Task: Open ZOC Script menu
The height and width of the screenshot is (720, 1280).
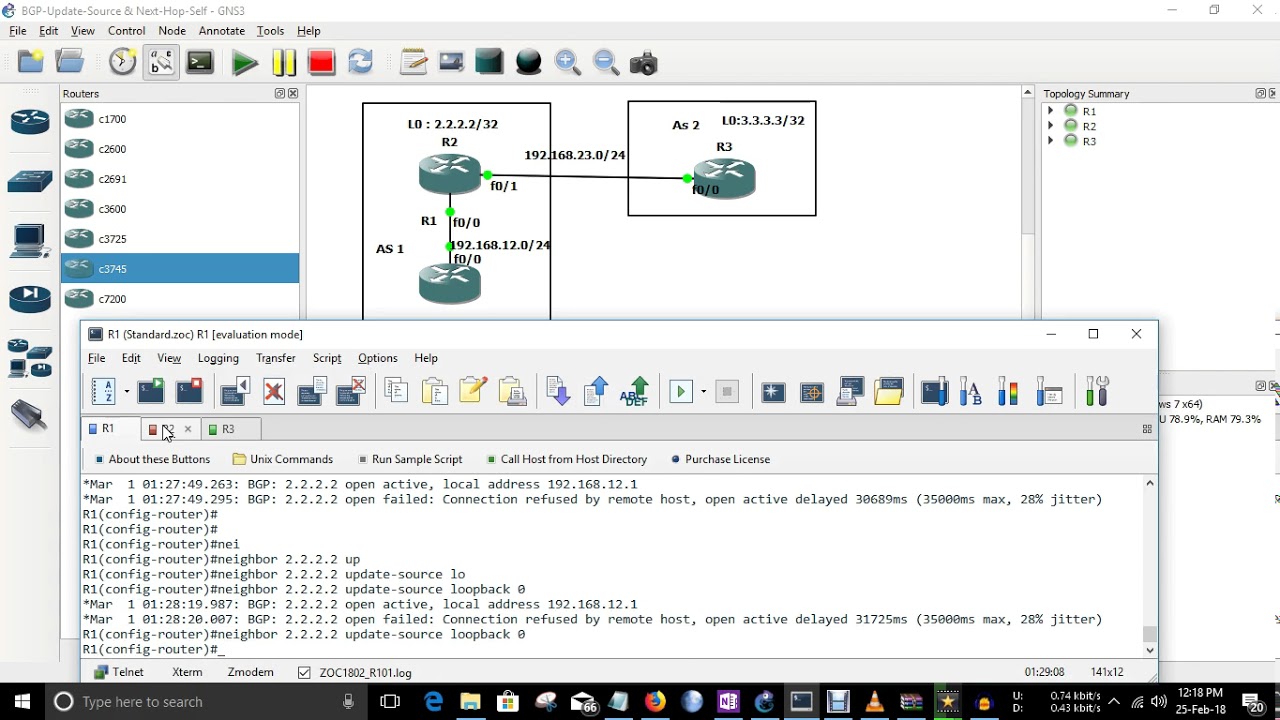Action: coord(327,358)
